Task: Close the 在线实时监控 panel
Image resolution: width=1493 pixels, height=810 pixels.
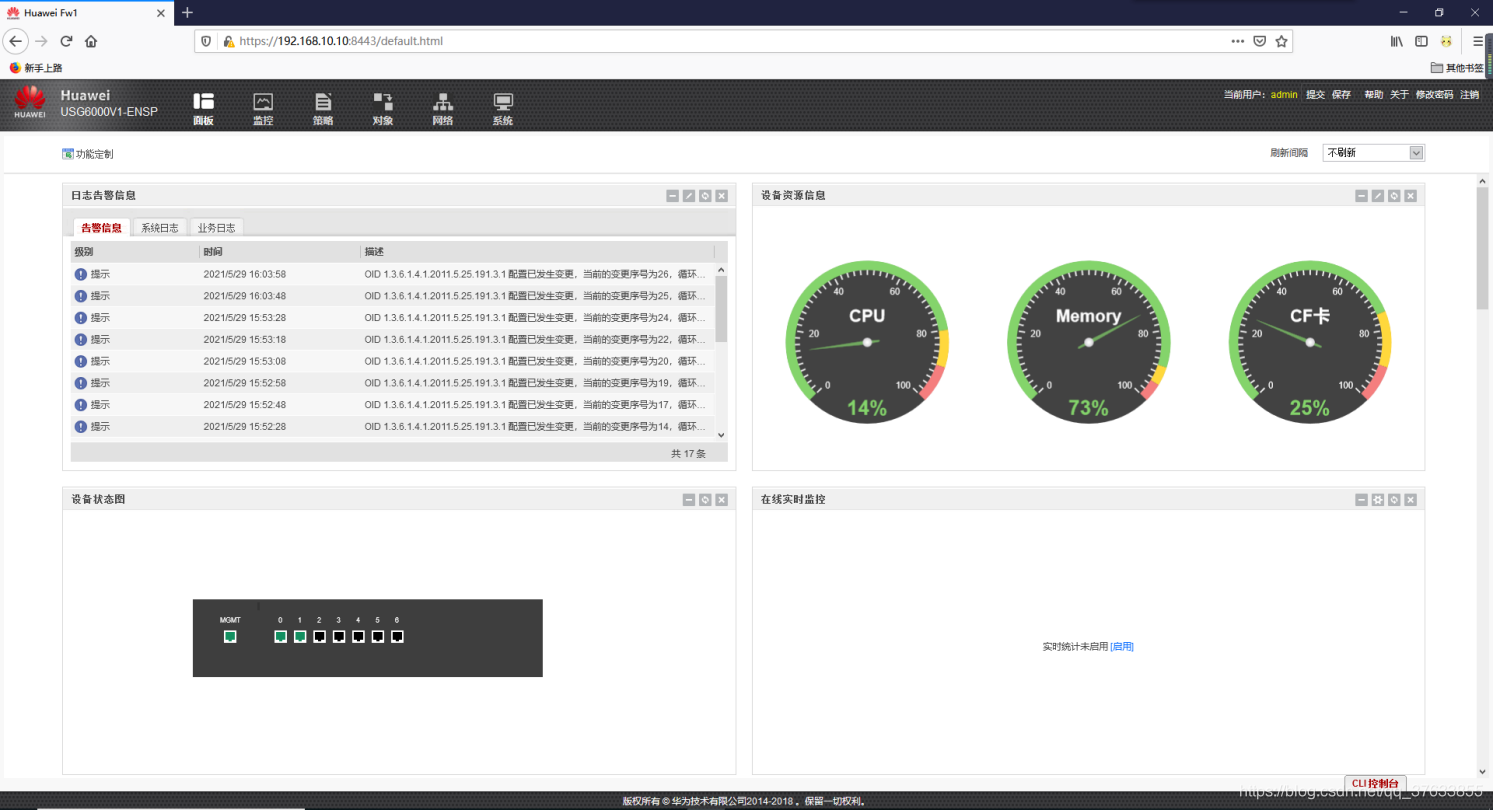Action: click(1410, 500)
